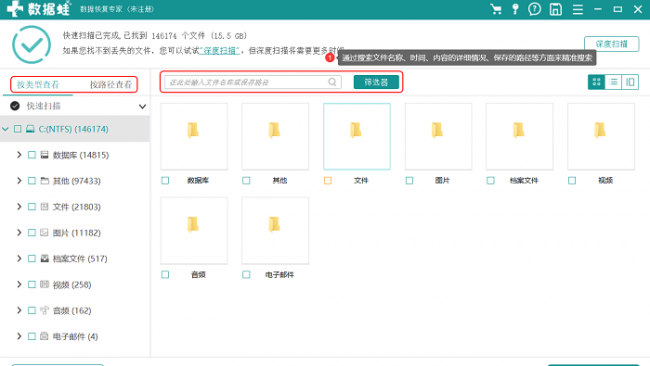Expand the 视频 (258) tree node
Screen dimensions: 650x366
click(19, 284)
